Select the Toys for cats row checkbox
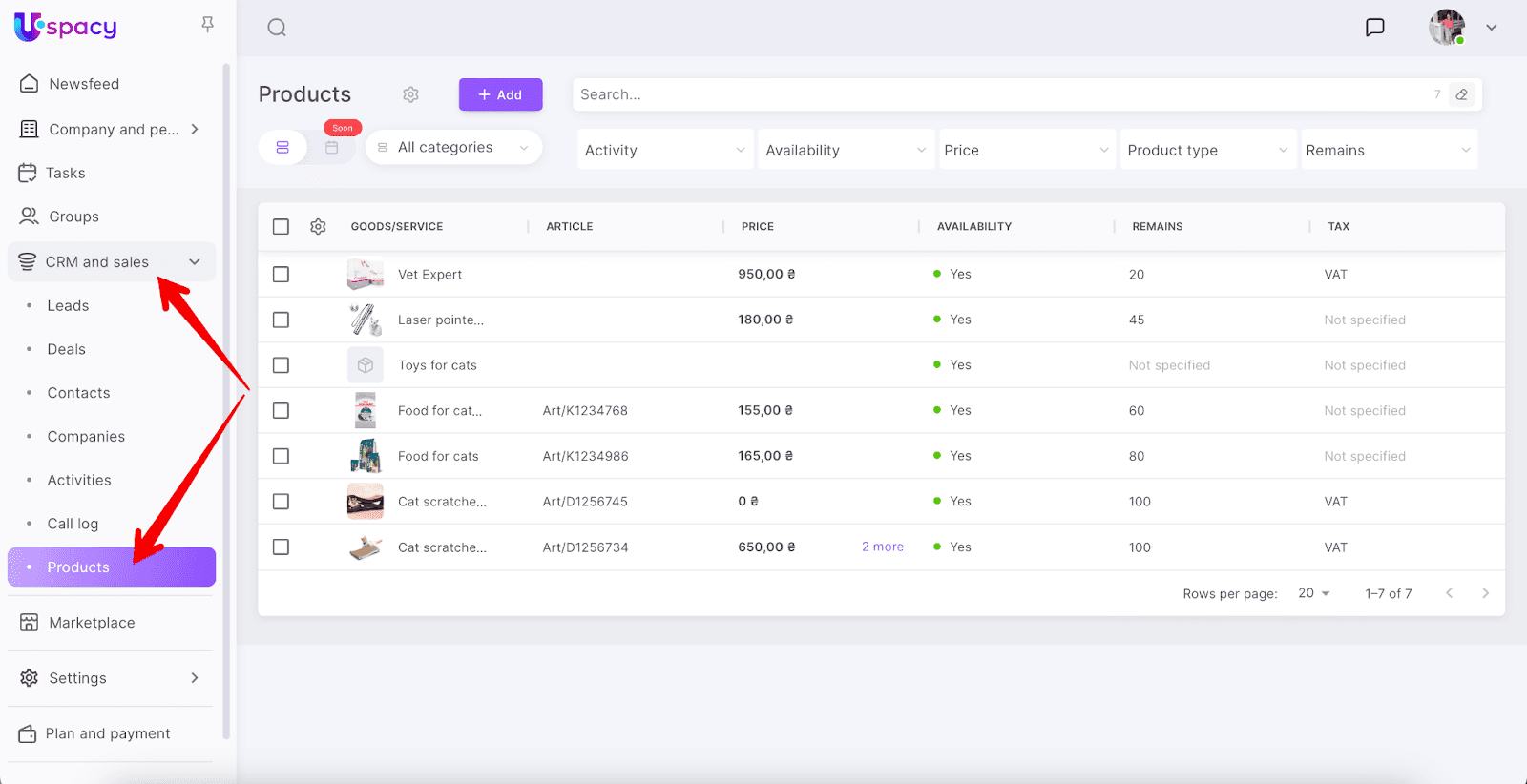The height and width of the screenshot is (784, 1527). (281, 365)
